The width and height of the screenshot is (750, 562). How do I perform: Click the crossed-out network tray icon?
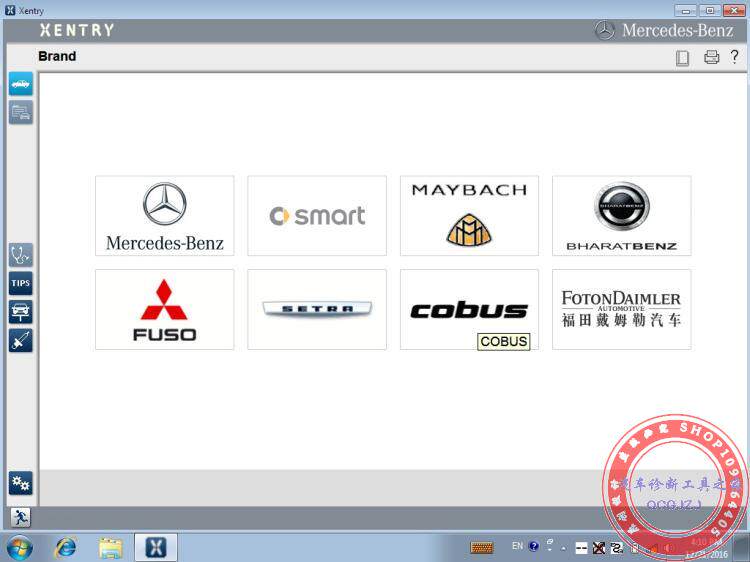[598, 548]
